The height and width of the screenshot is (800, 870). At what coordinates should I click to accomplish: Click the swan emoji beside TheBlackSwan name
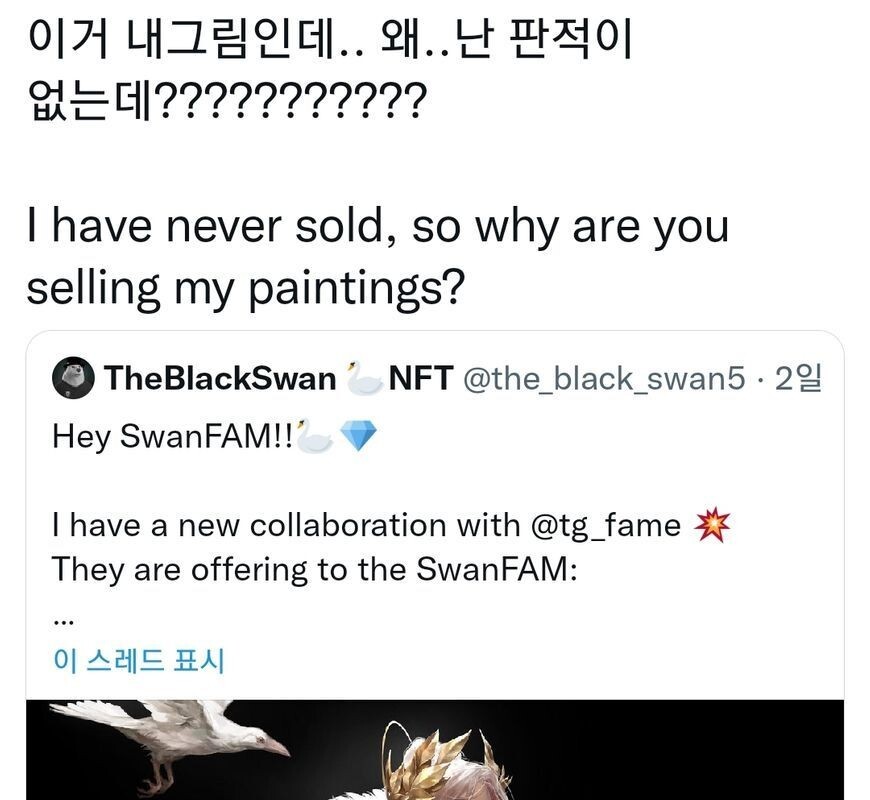(363, 378)
